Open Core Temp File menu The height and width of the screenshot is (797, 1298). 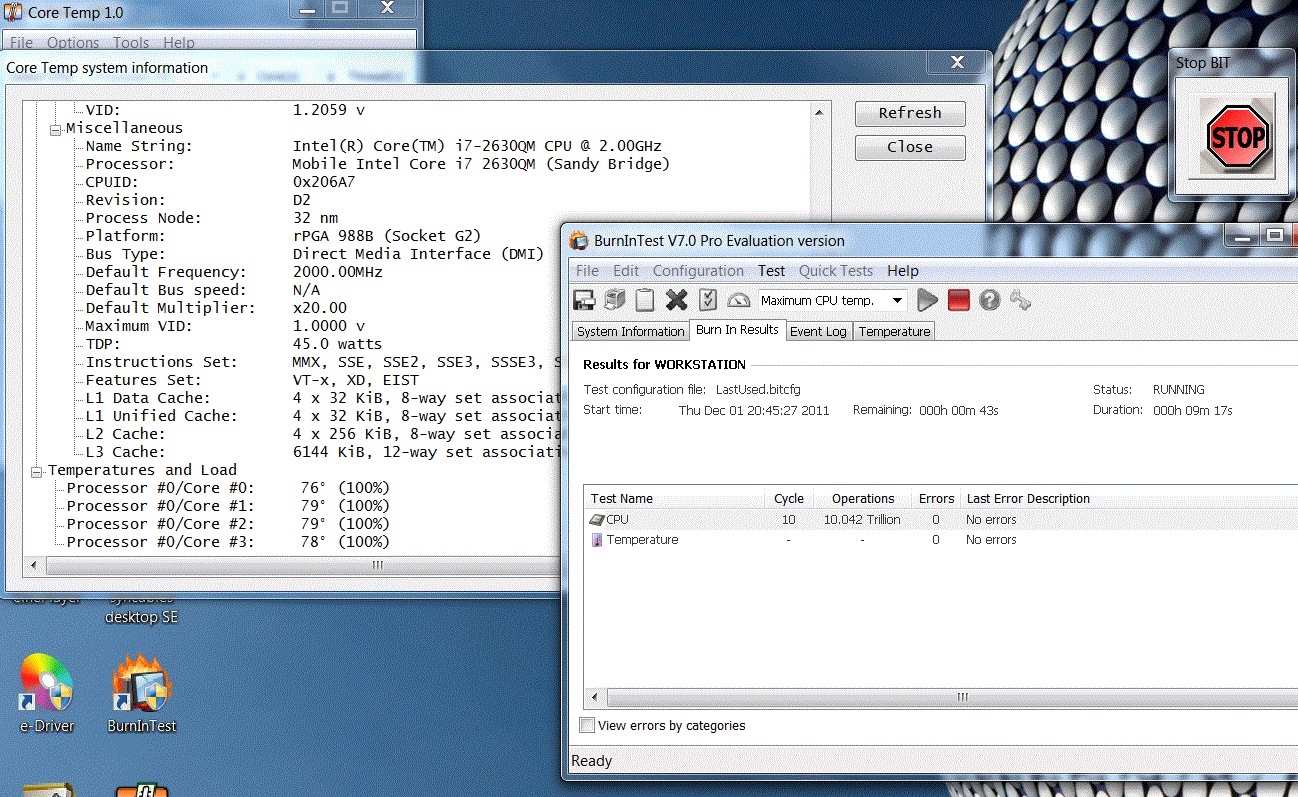click(x=21, y=43)
